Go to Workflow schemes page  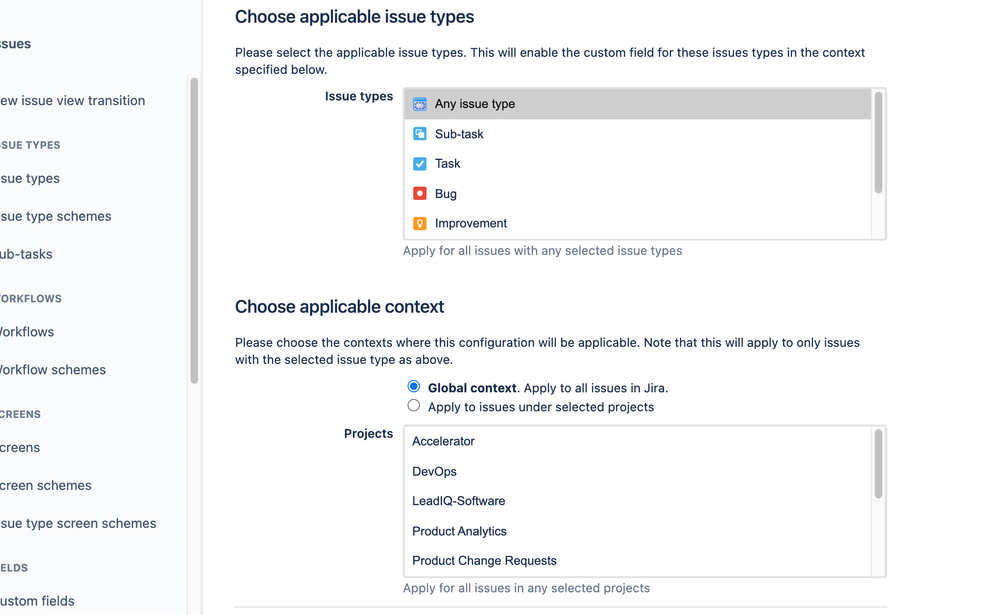coord(53,370)
